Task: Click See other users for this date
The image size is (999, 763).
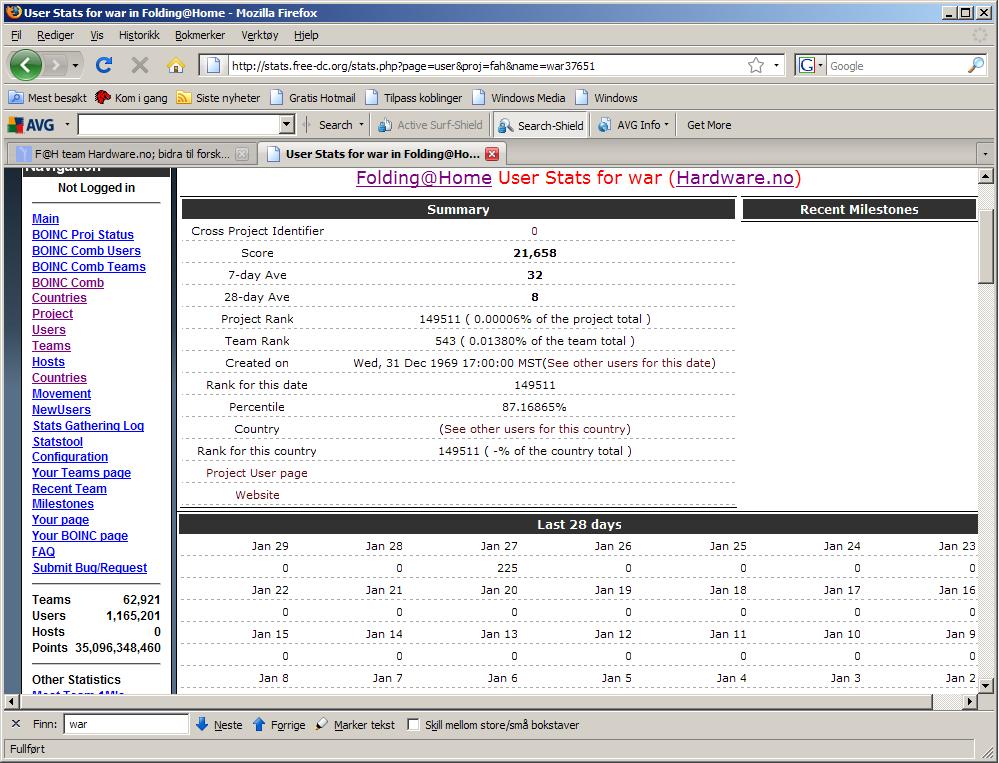Action: 631,362
